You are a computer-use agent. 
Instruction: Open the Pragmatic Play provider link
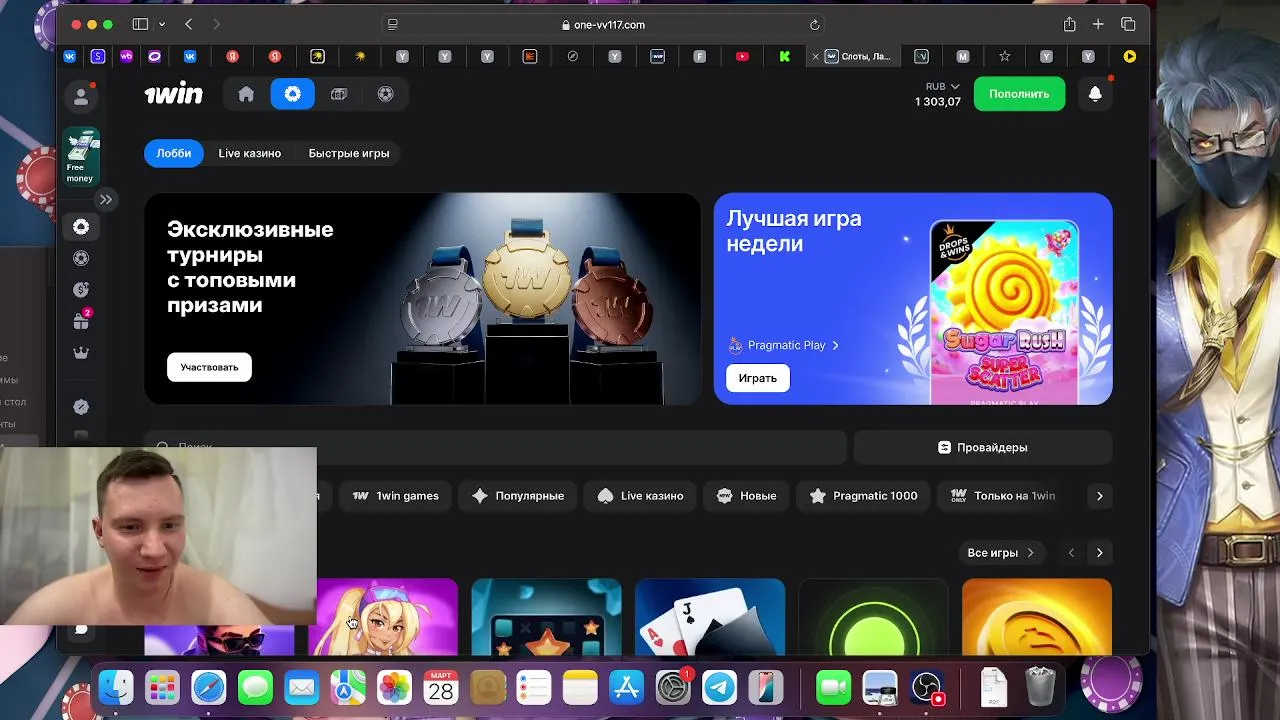click(x=784, y=345)
